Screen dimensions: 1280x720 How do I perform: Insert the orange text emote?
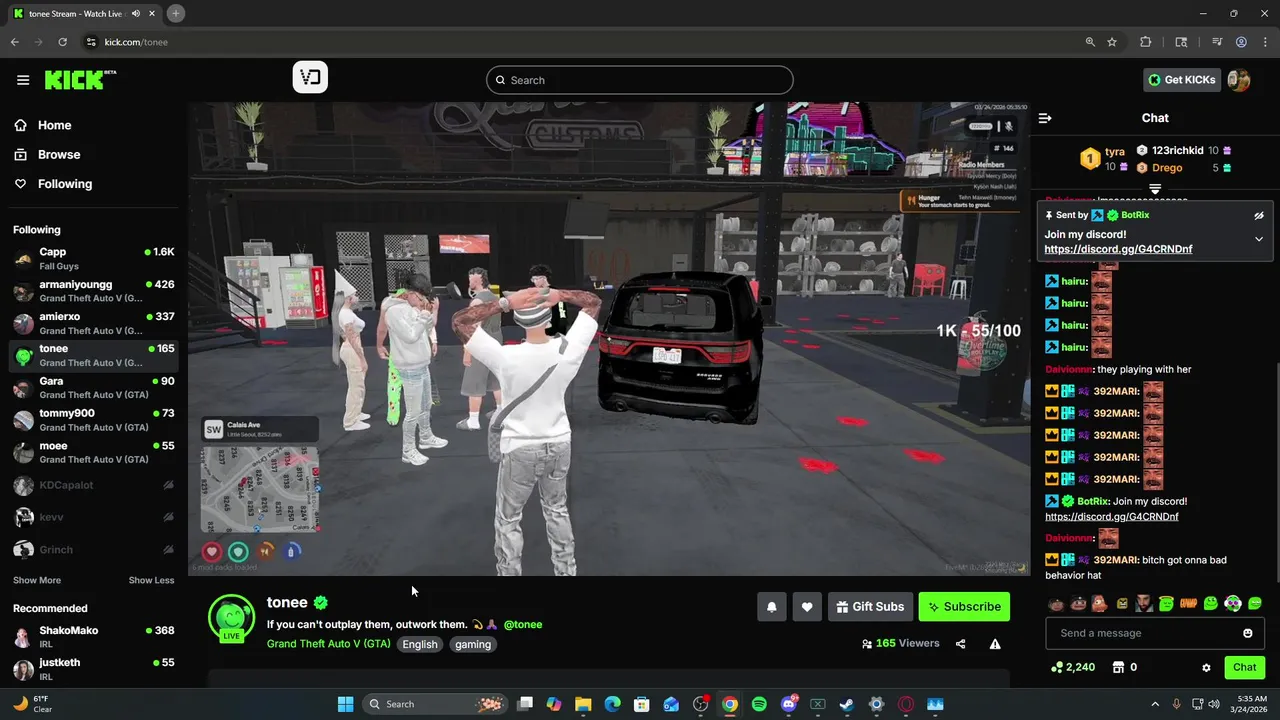[1189, 603]
